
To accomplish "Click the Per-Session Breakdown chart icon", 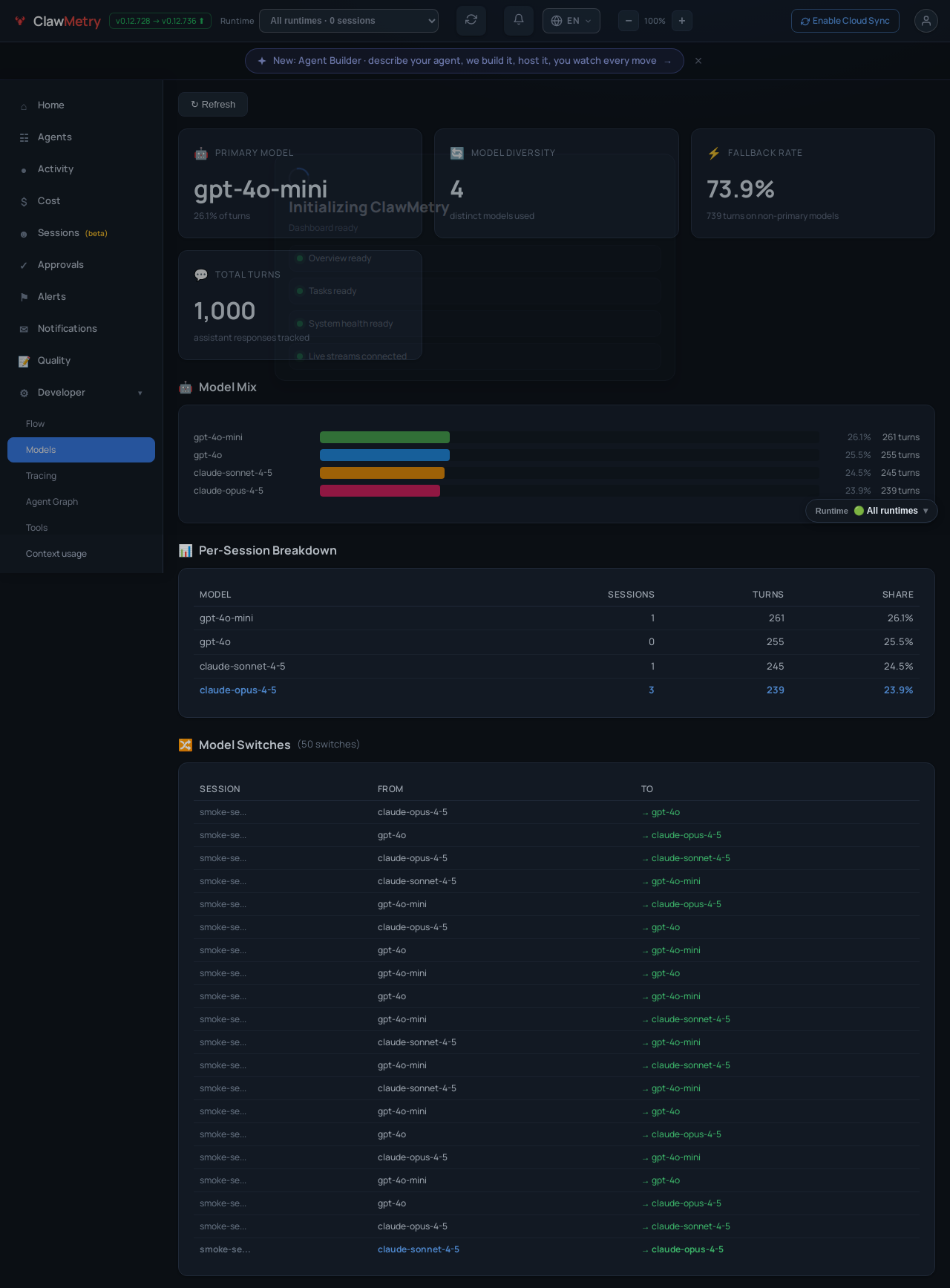I will pyautogui.click(x=186, y=551).
